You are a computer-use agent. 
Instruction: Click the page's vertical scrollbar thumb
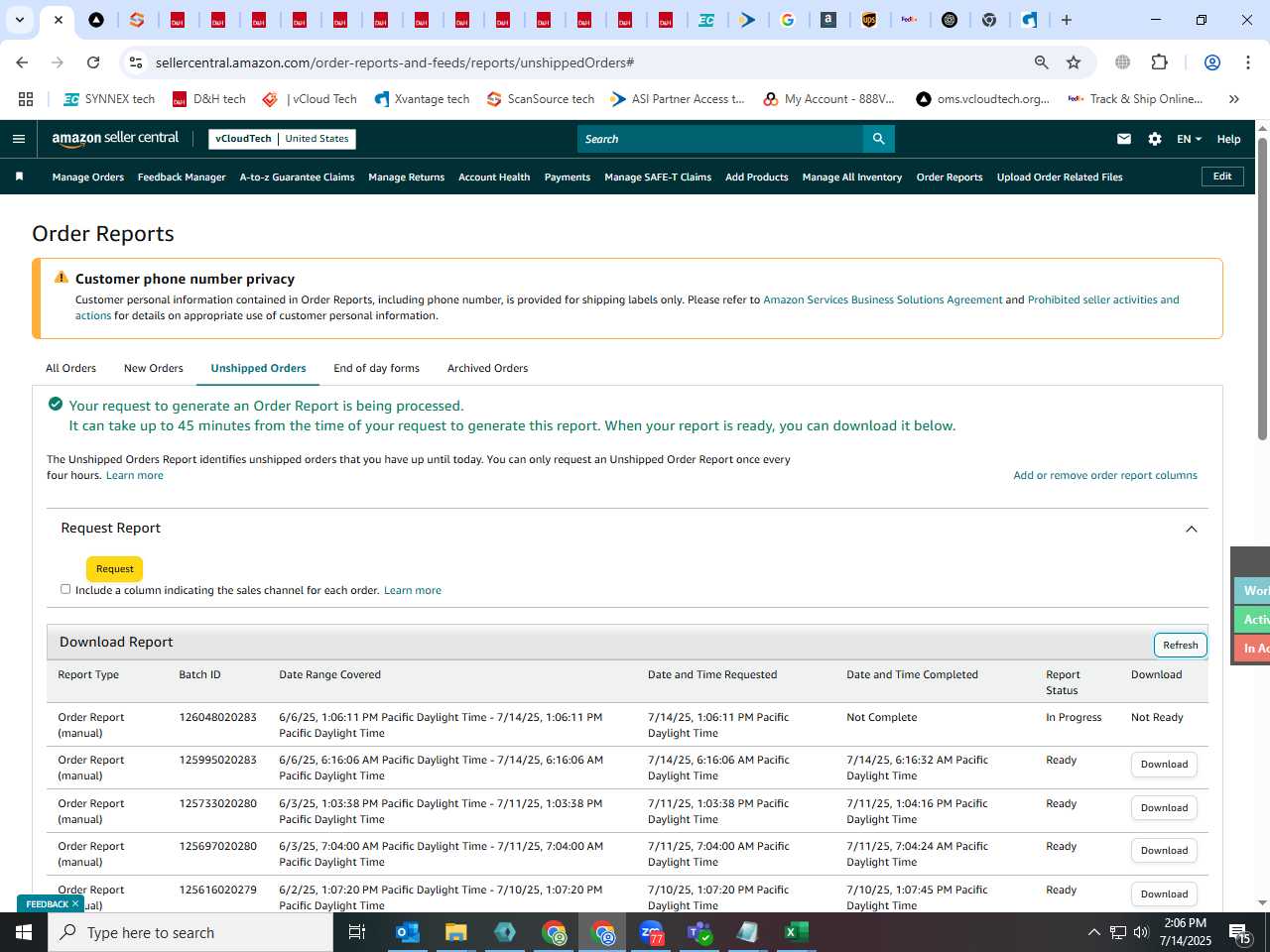click(1262, 288)
